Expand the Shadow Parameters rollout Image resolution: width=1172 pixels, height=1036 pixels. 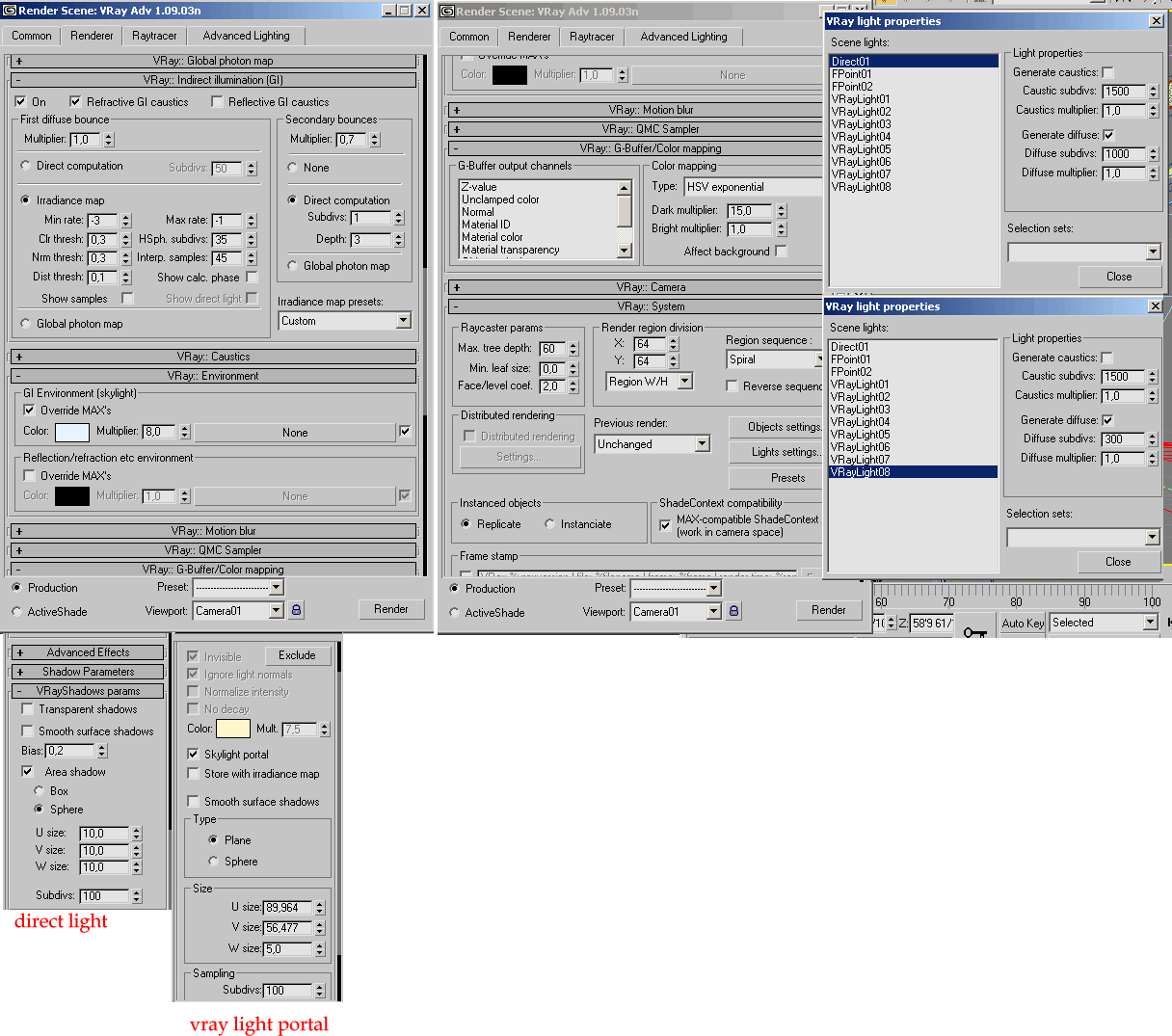click(x=88, y=672)
